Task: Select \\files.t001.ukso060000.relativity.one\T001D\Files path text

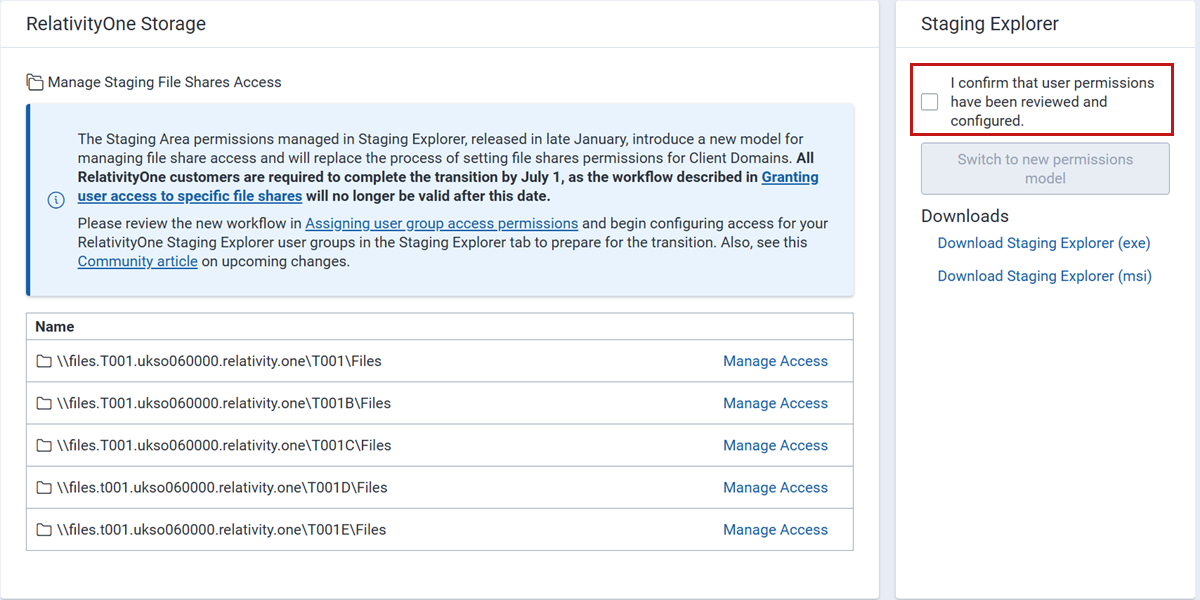Action: 222,487
